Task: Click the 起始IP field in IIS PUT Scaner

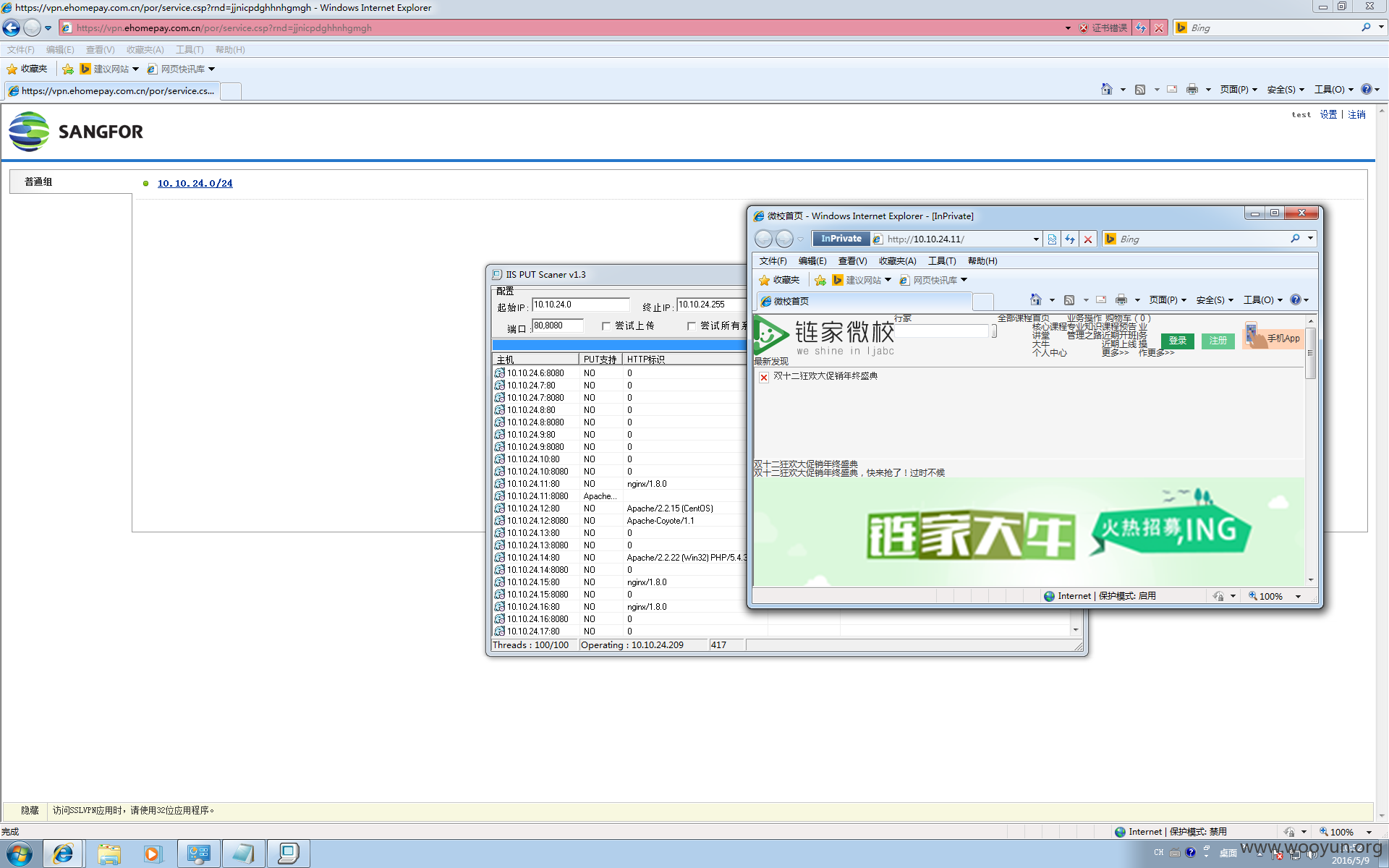Action: pos(581,305)
